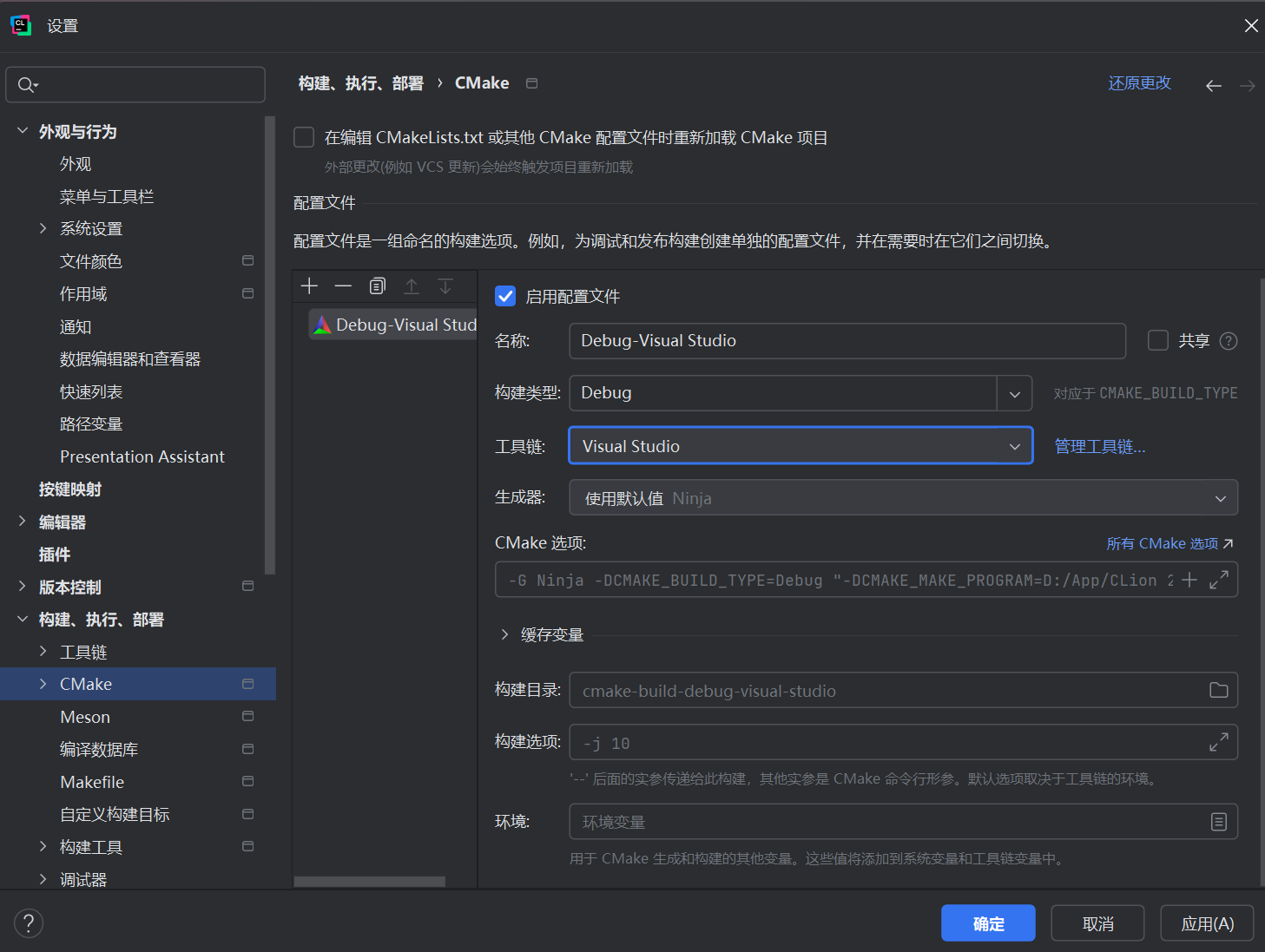Collapse the 外观与行为 tree node
The image size is (1265, 952).
(23, 131)
